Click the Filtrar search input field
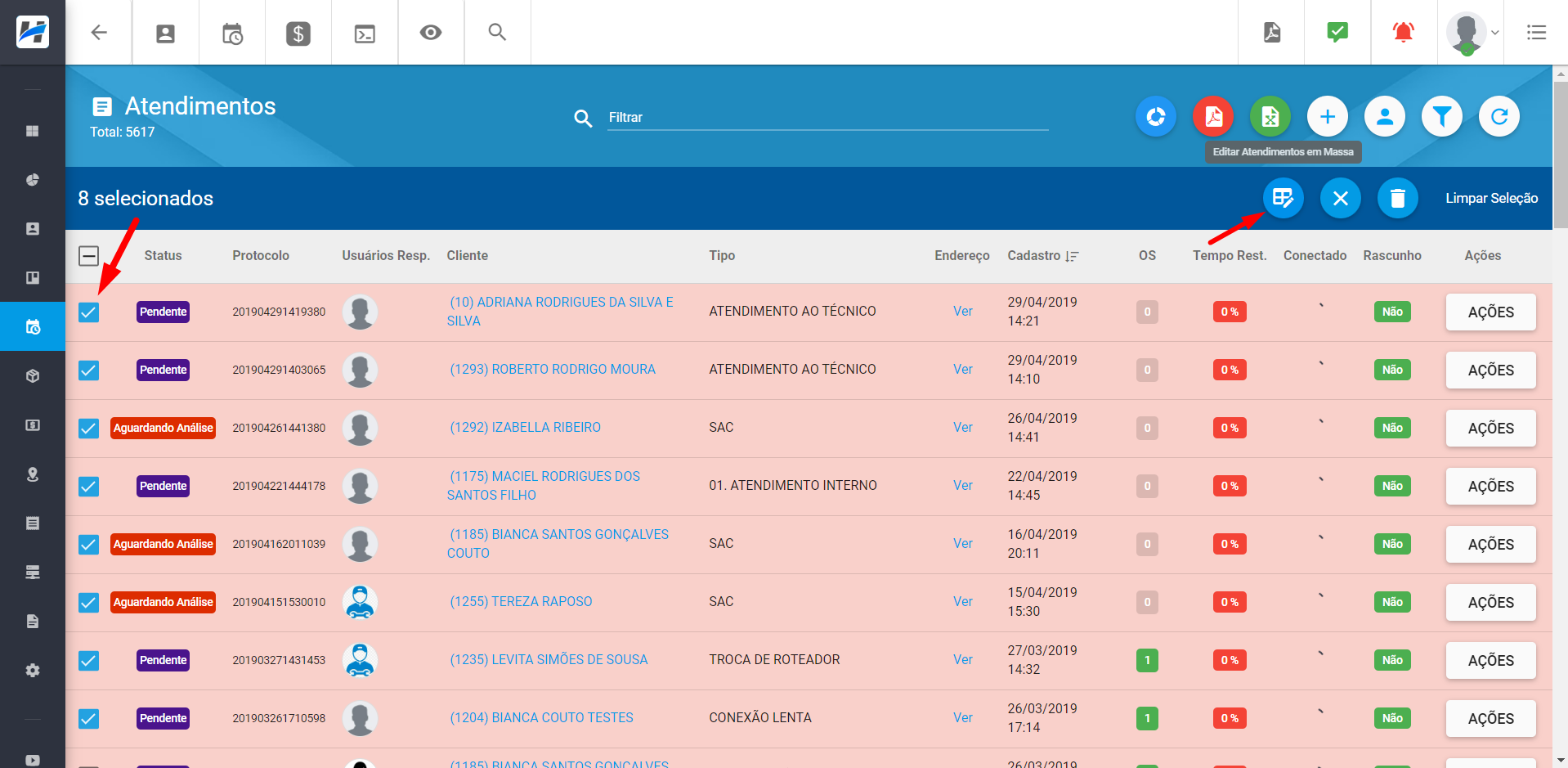The image size is (1568, 768). tap(827, 118)
